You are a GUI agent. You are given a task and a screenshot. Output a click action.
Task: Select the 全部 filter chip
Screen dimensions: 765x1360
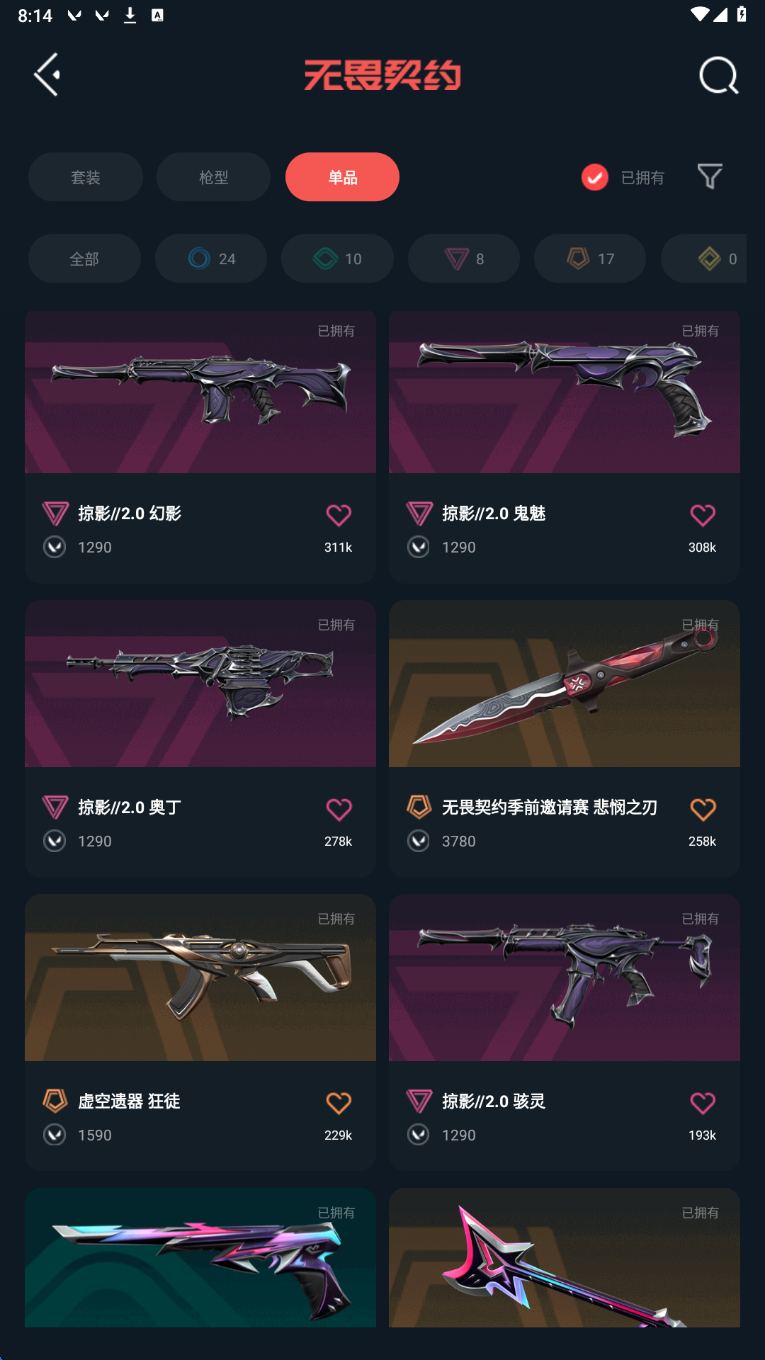(x=84, y=259)
